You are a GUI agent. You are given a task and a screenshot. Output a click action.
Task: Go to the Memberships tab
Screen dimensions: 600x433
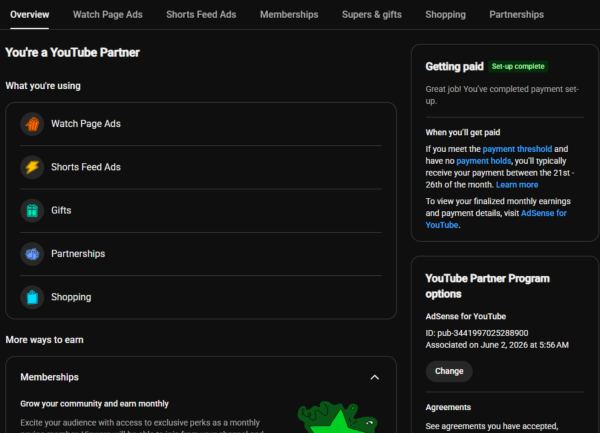click(x=289, y=15)
